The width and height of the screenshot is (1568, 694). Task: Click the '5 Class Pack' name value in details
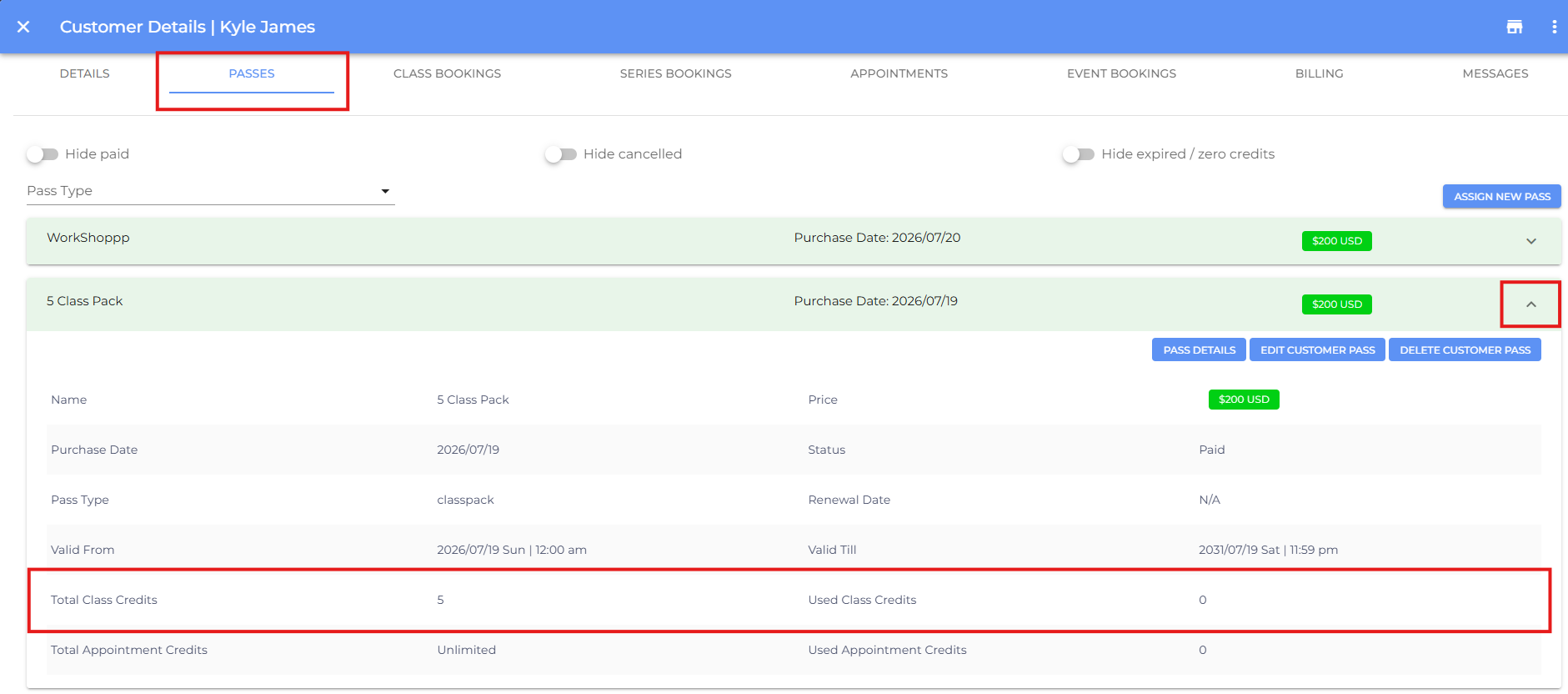coord(473,400)
